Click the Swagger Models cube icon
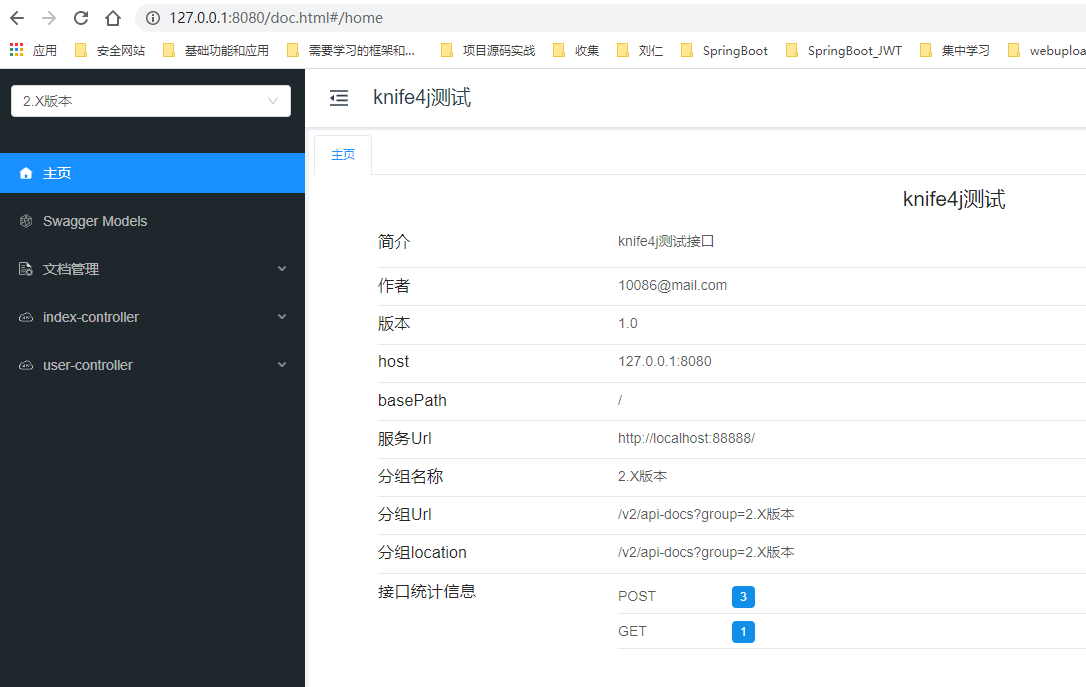 click(x=26, y=221)
